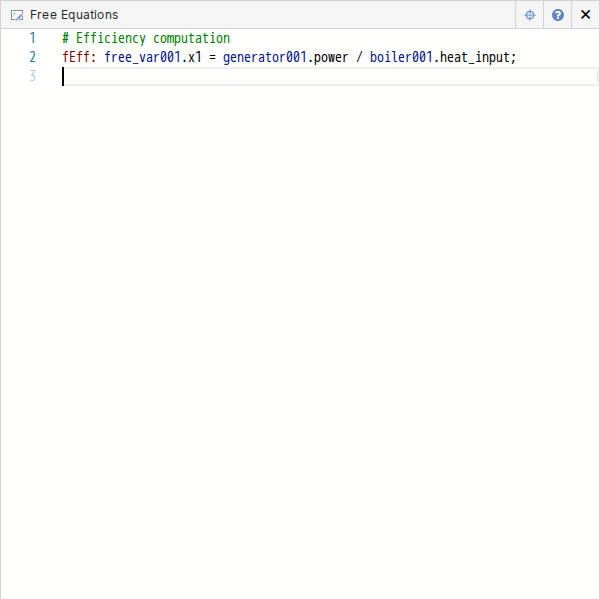Click the 'power' property of generator001
The width and height of the screenshot is (600, 599).
pos(331,57)
